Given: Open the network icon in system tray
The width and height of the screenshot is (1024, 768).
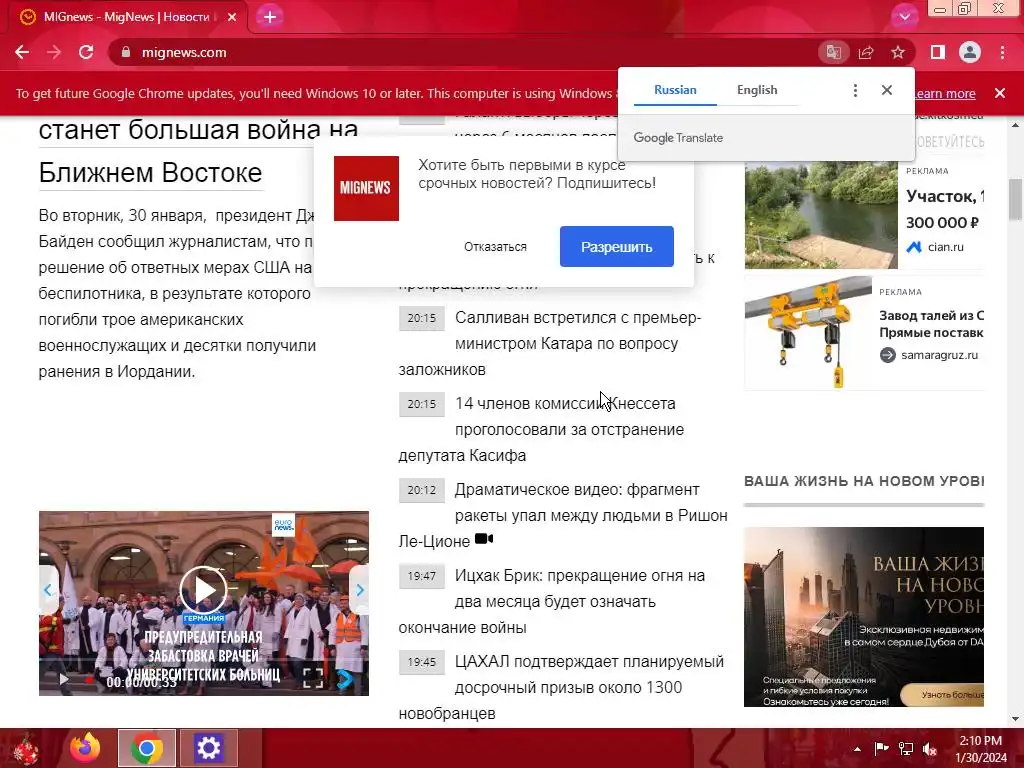Looking at the screenshot, I should [906, 748].
